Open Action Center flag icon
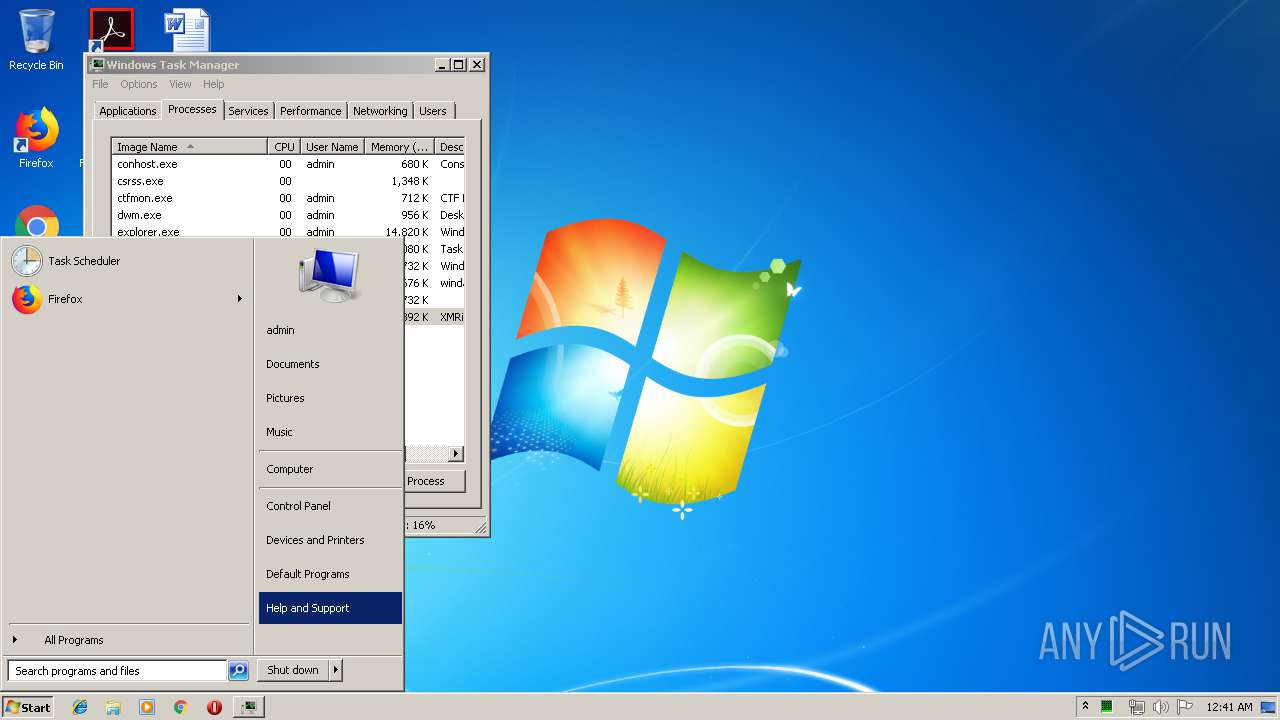 [x=1185, y=707]
